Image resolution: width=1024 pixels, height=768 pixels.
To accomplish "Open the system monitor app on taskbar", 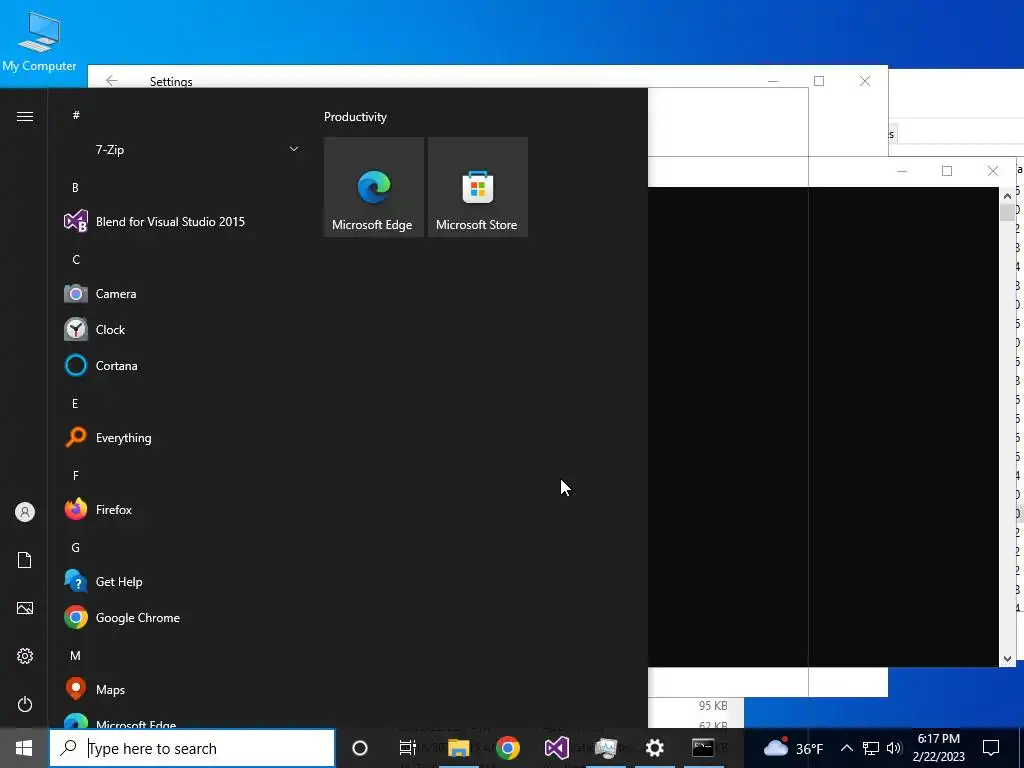I will (x=605, y=748).
